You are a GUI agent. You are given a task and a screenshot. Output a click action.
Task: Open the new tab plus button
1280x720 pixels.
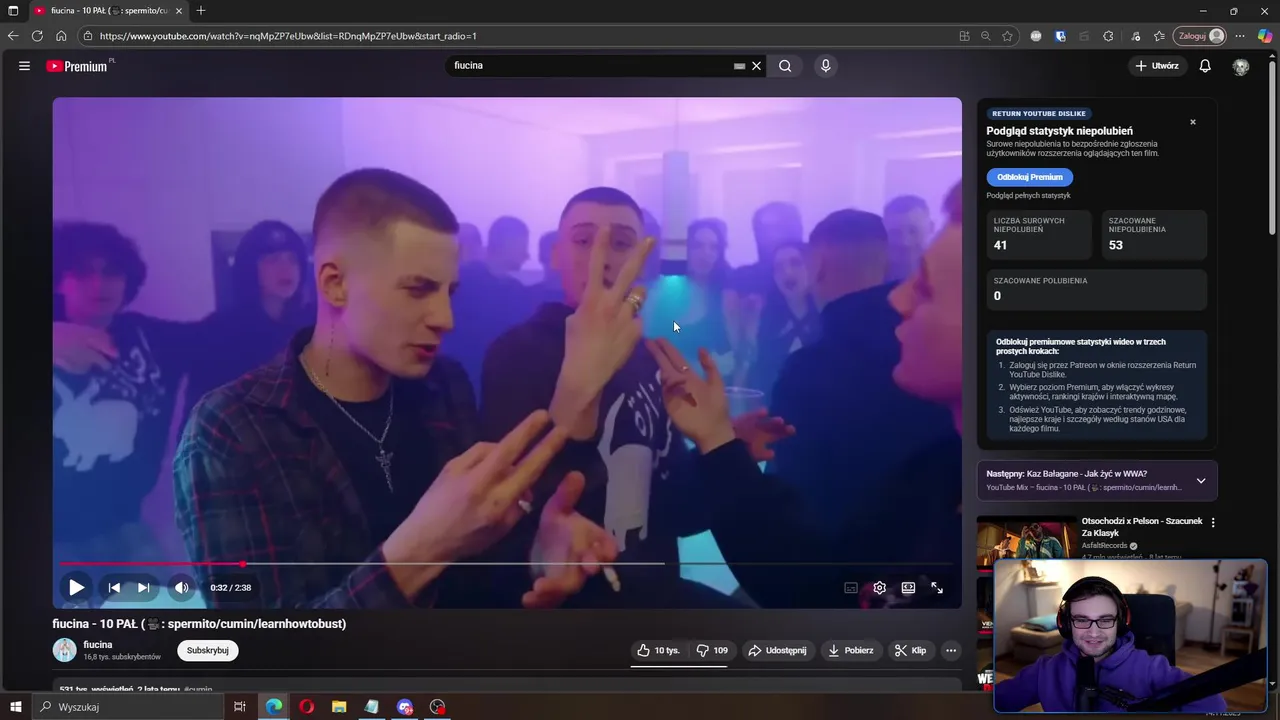(x=201, y=11)
